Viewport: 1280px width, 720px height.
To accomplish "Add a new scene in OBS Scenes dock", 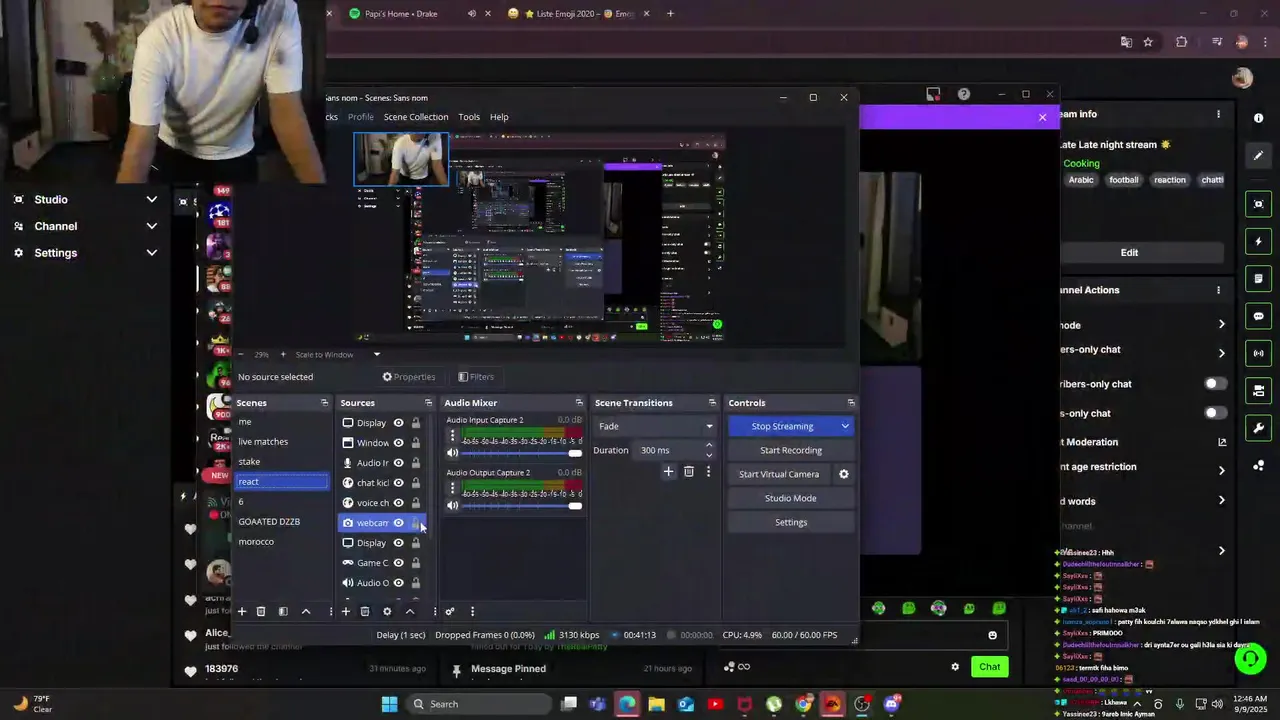I will click(x=241, y=611).
